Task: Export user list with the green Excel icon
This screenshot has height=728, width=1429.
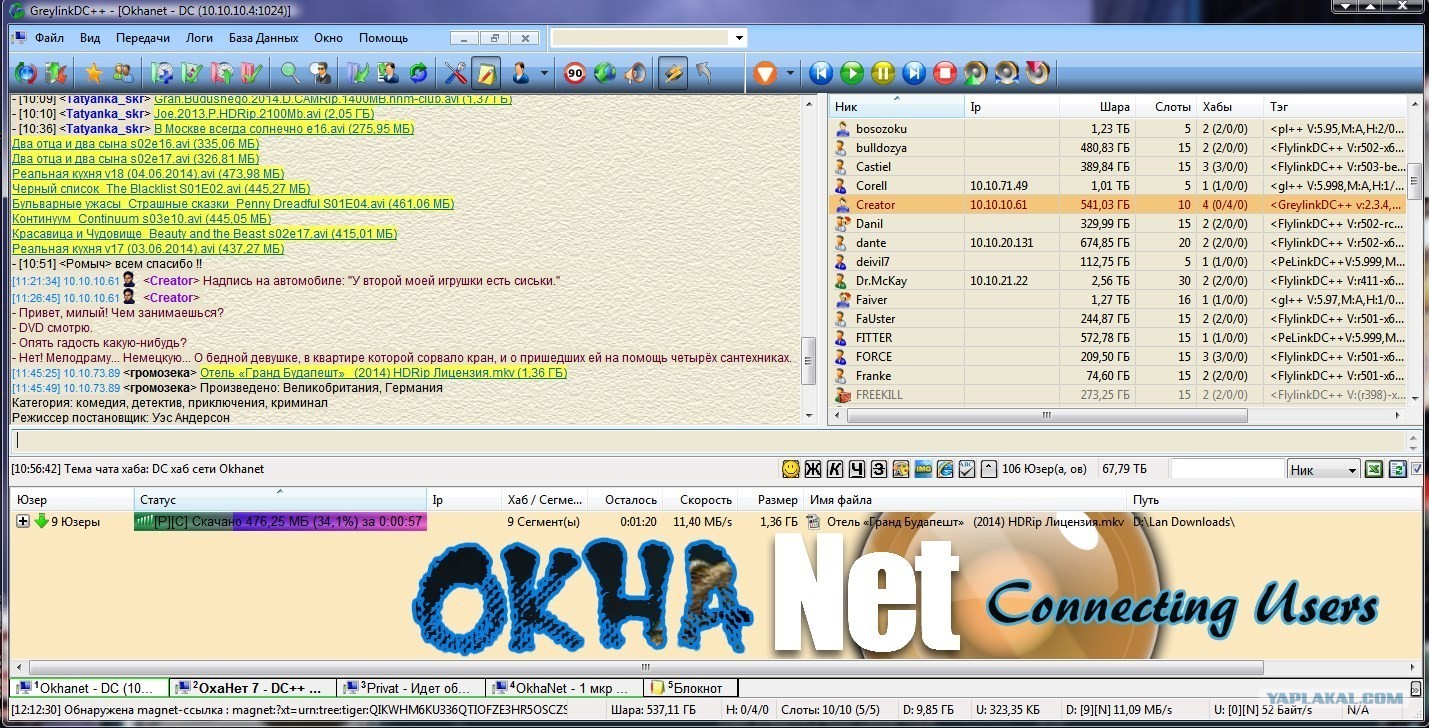Action: (x=1375, y=469)
